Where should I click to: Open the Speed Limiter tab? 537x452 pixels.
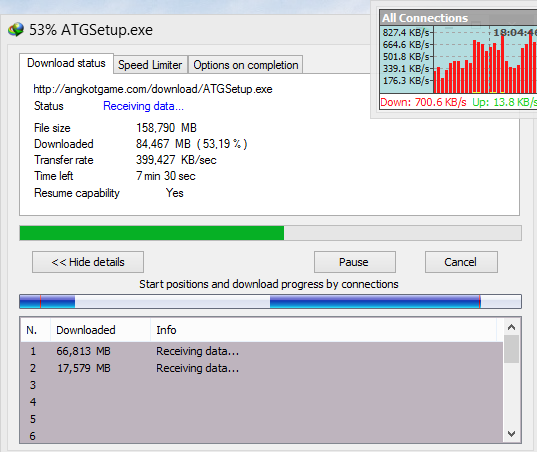point(150,65)
